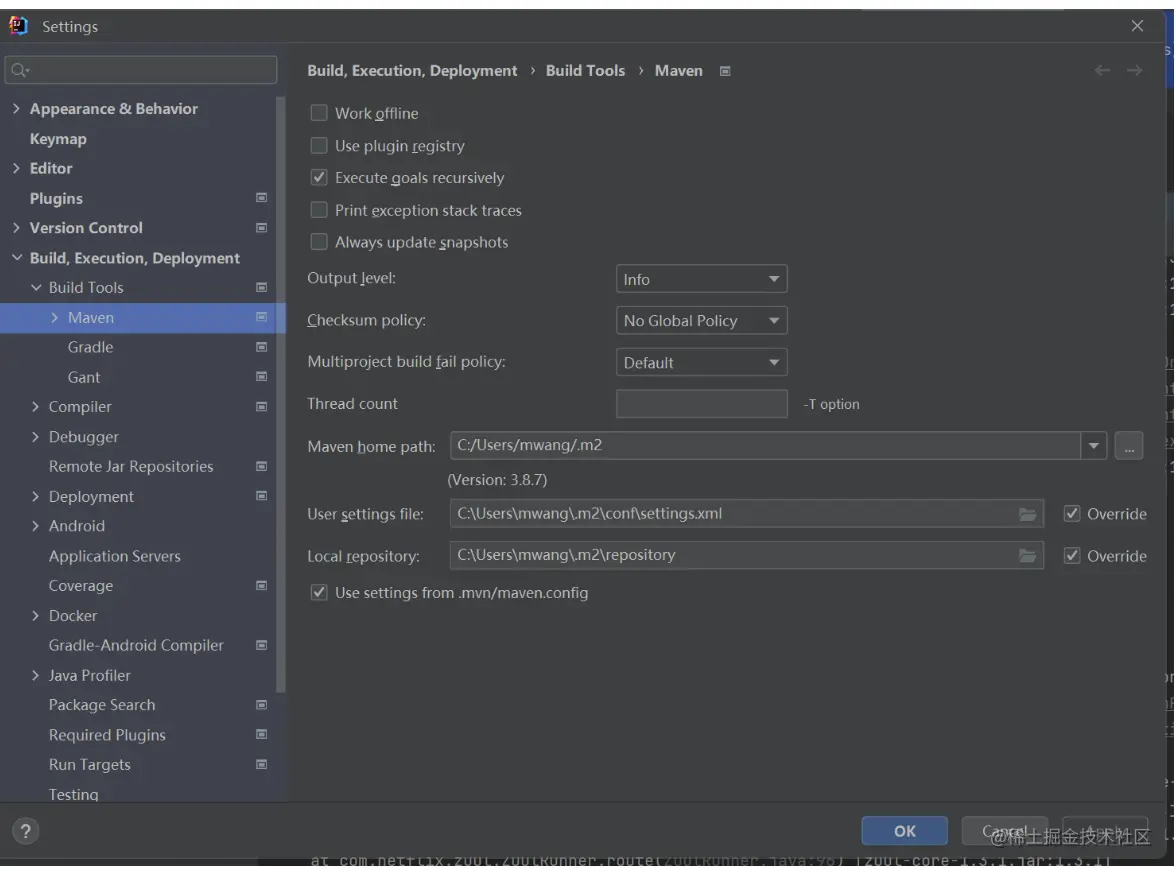The image size is (1176, 872).
Task: Expand Version Control section
Action: [x=16, y=228]
